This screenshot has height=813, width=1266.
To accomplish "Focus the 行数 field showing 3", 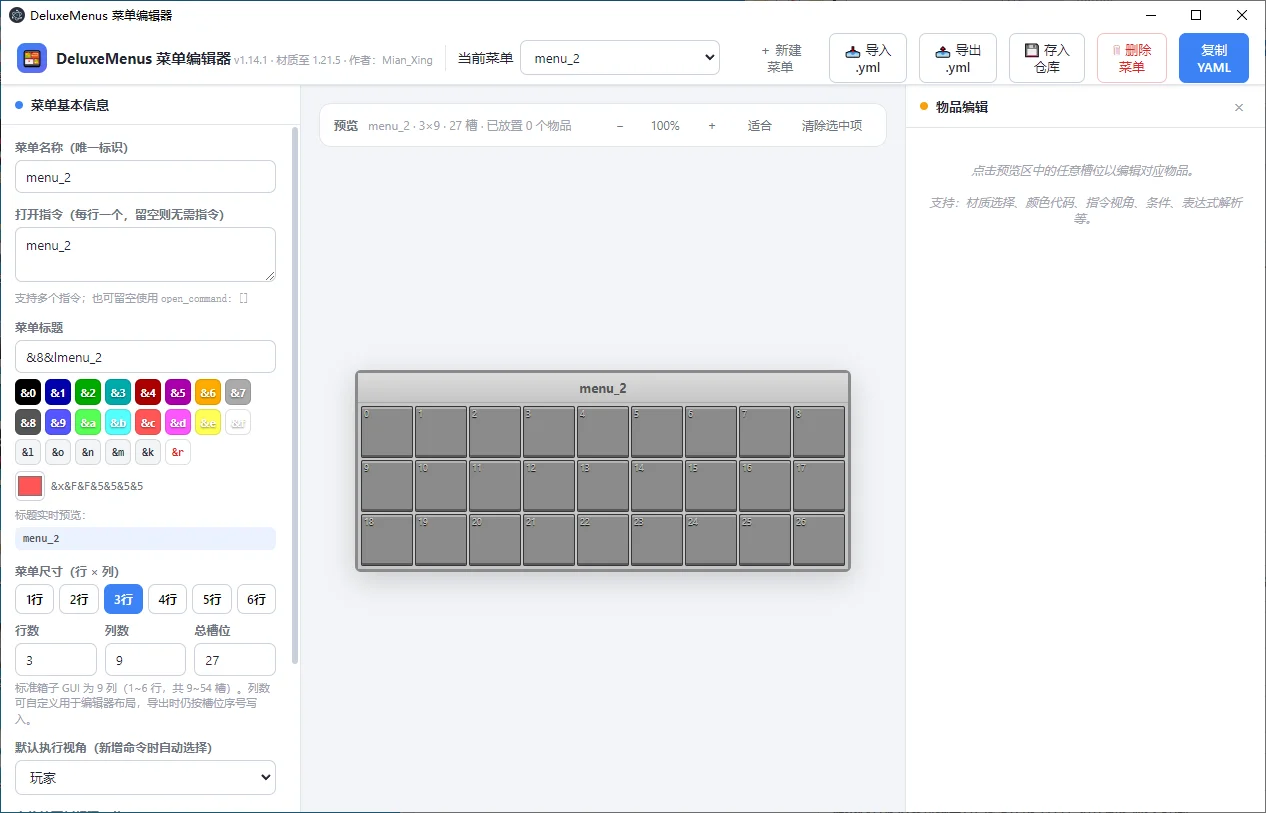I will tap(56, 660).
